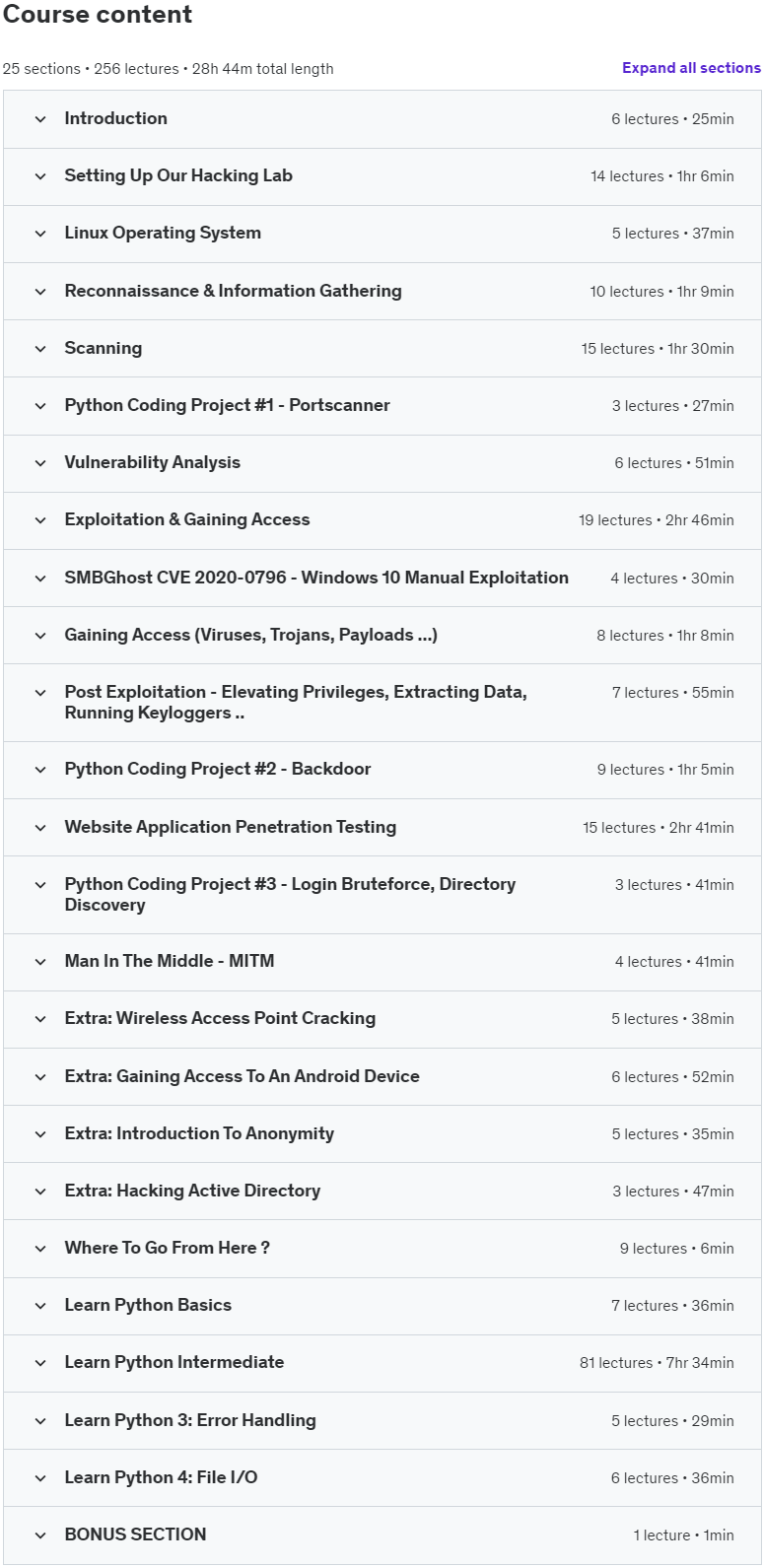Select Python Coding Project #1 - Portscanner title
This screenshot has height=1568, width=764.
pyautogui.click(x=227, y=405)
